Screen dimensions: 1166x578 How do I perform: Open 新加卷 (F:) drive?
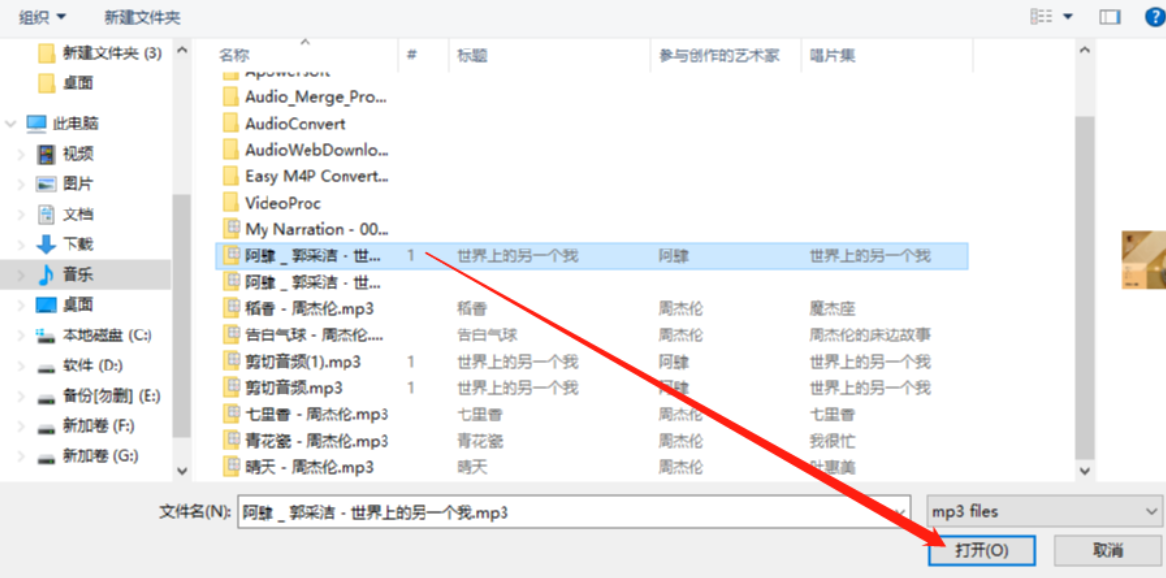pos(87,426)
